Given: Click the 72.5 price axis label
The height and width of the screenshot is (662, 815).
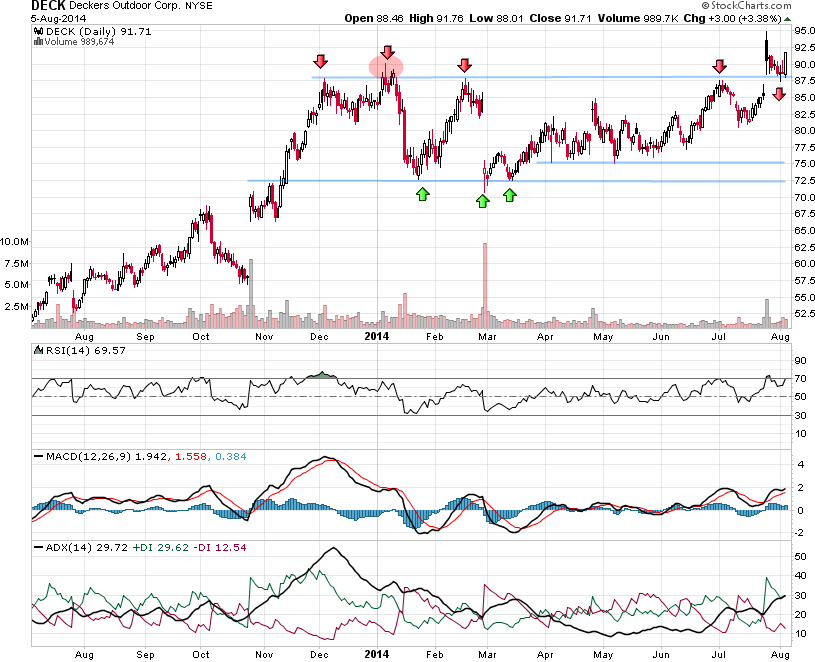Looking at the screenshot, I should tap(804, 180).
